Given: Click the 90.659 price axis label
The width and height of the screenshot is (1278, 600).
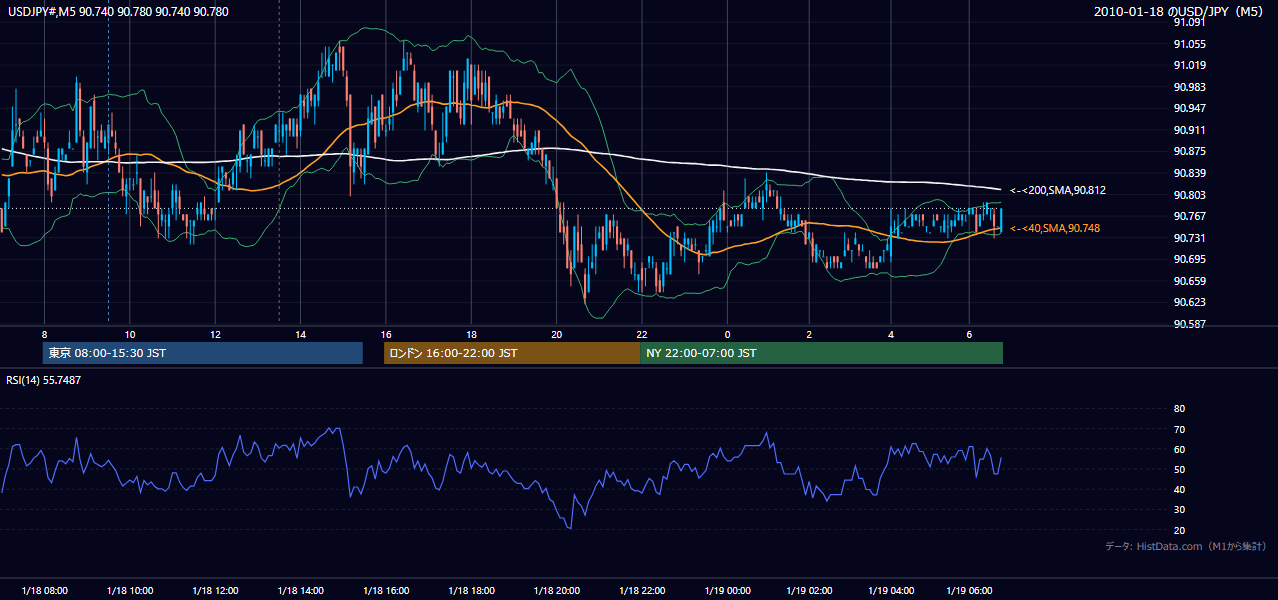Looking at the screenshot, I should (x=1189, y=281).
